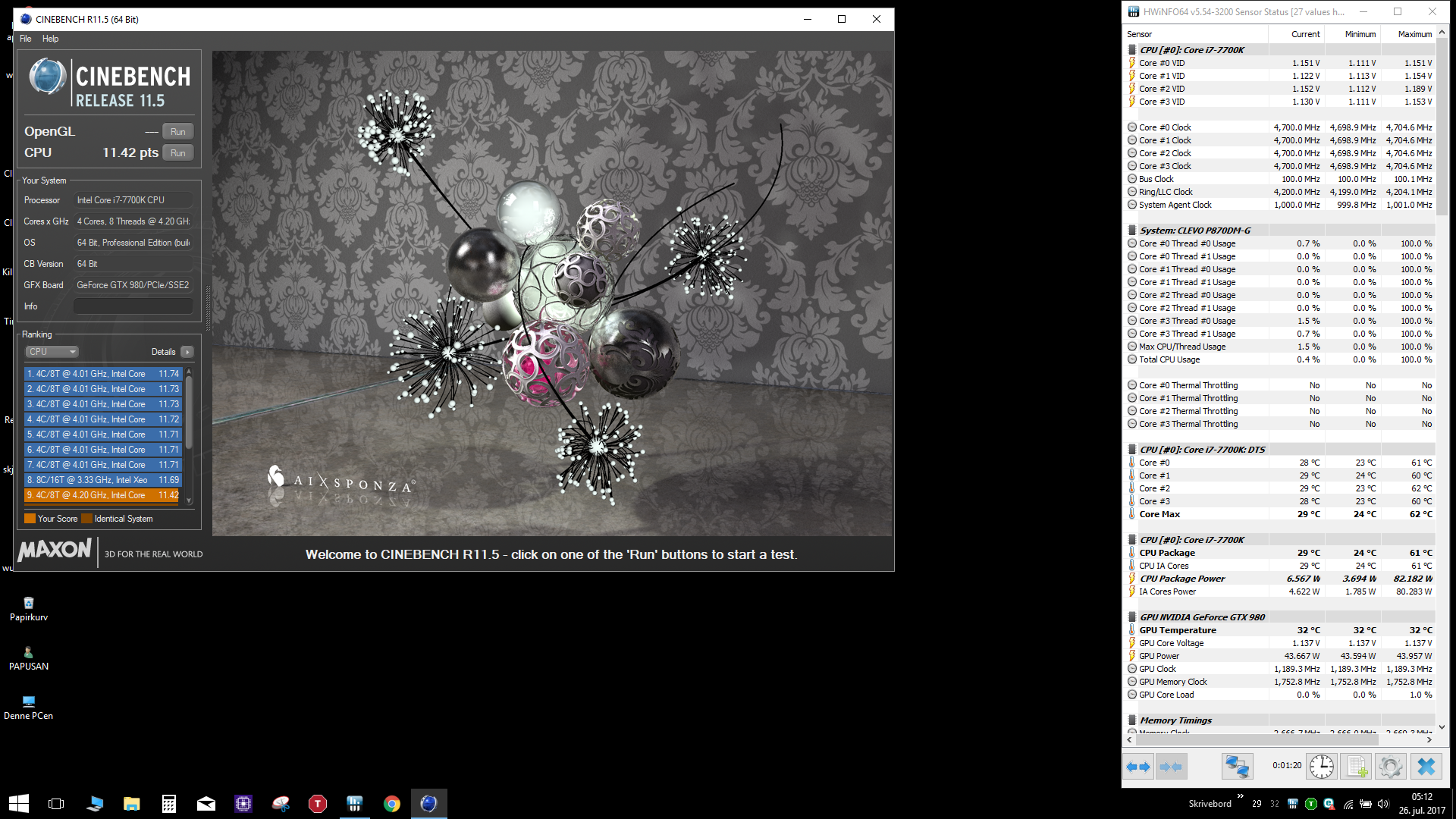Open Chrome from the taskbar
Image resolution: width=1456 pixels, height=819 pixels.
[392, 804]
